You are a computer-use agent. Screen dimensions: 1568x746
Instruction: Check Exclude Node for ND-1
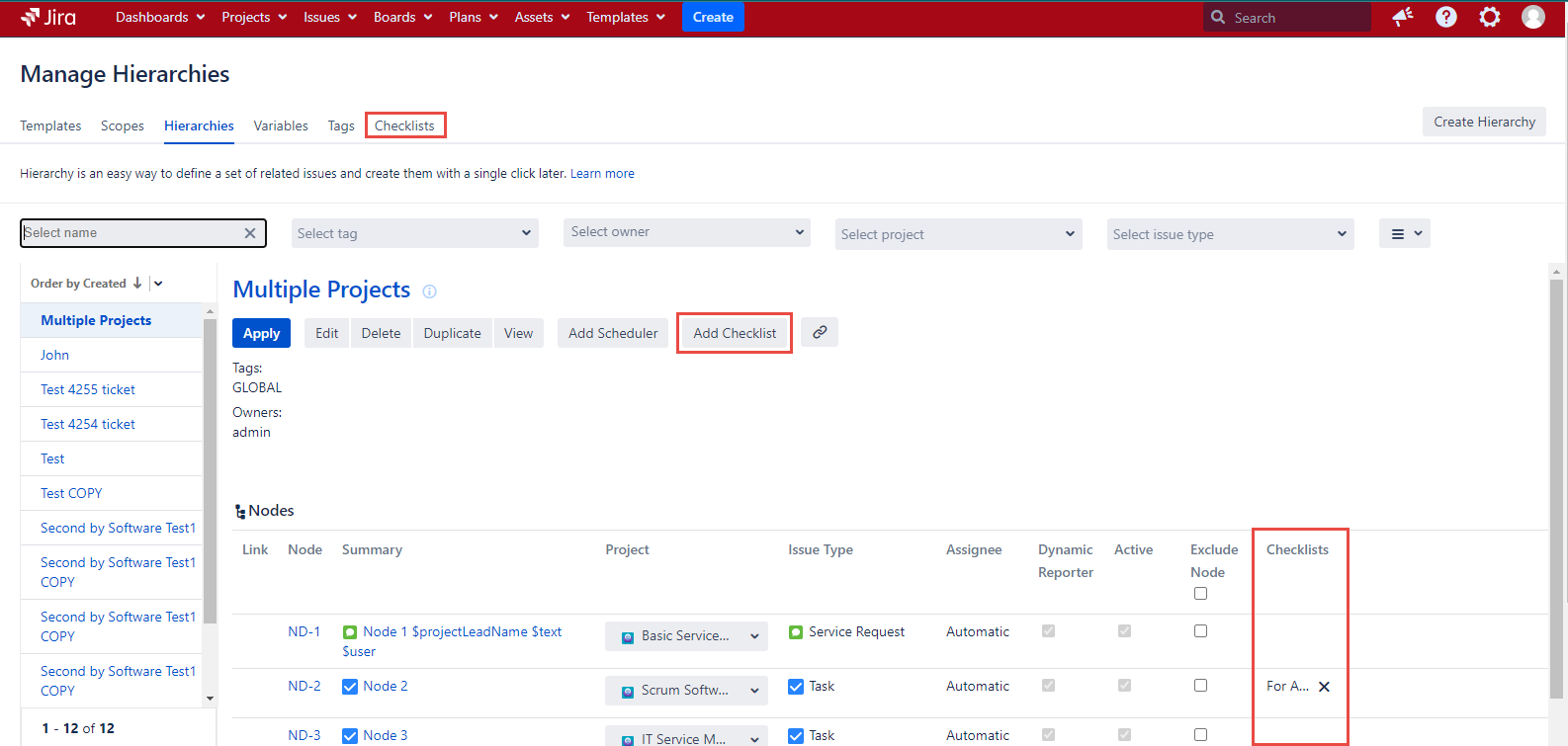click(x=1200, y=631)
